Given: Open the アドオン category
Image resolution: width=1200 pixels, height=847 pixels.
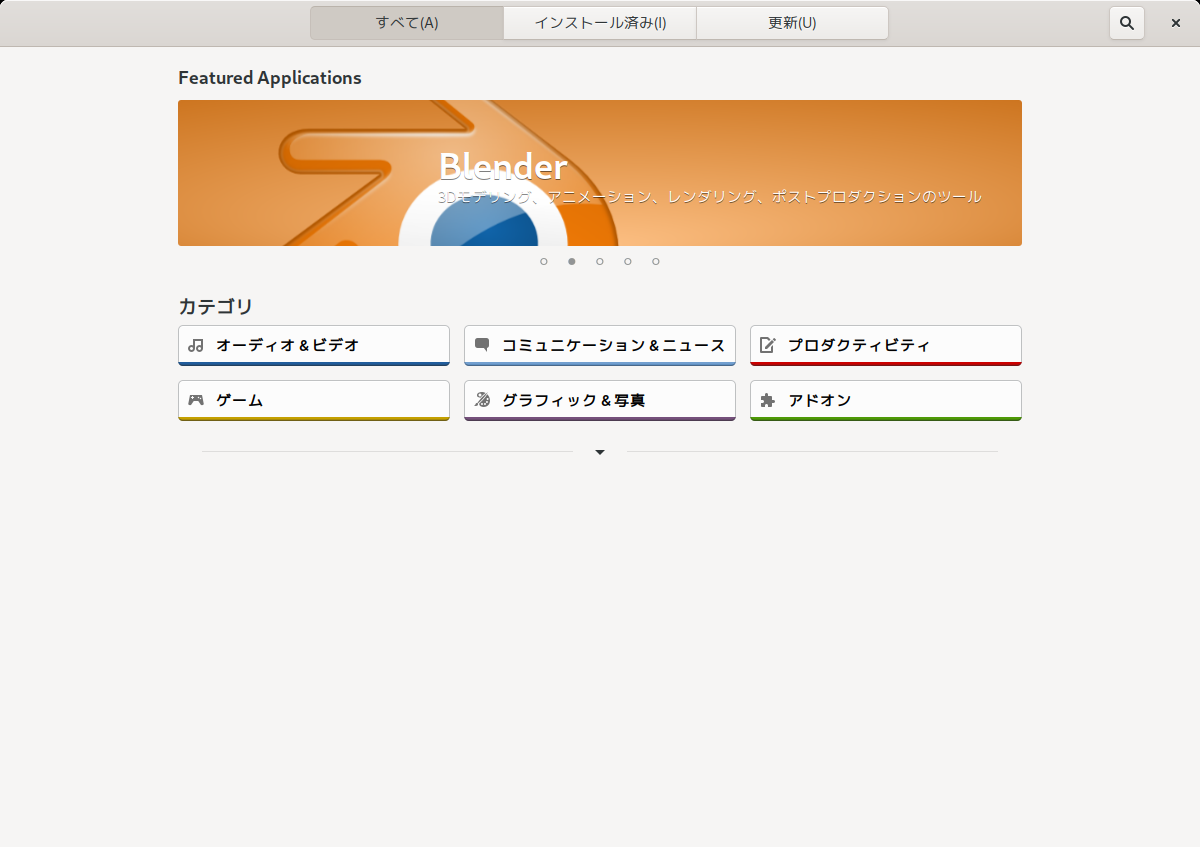Looking at the screenshot, I should 886,400.
